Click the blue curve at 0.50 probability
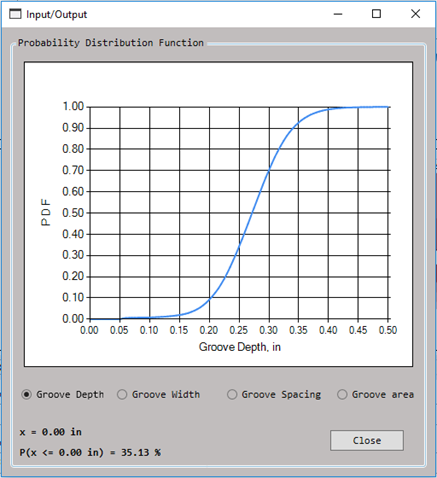437x478 pixels. click(x=251, y=213)
